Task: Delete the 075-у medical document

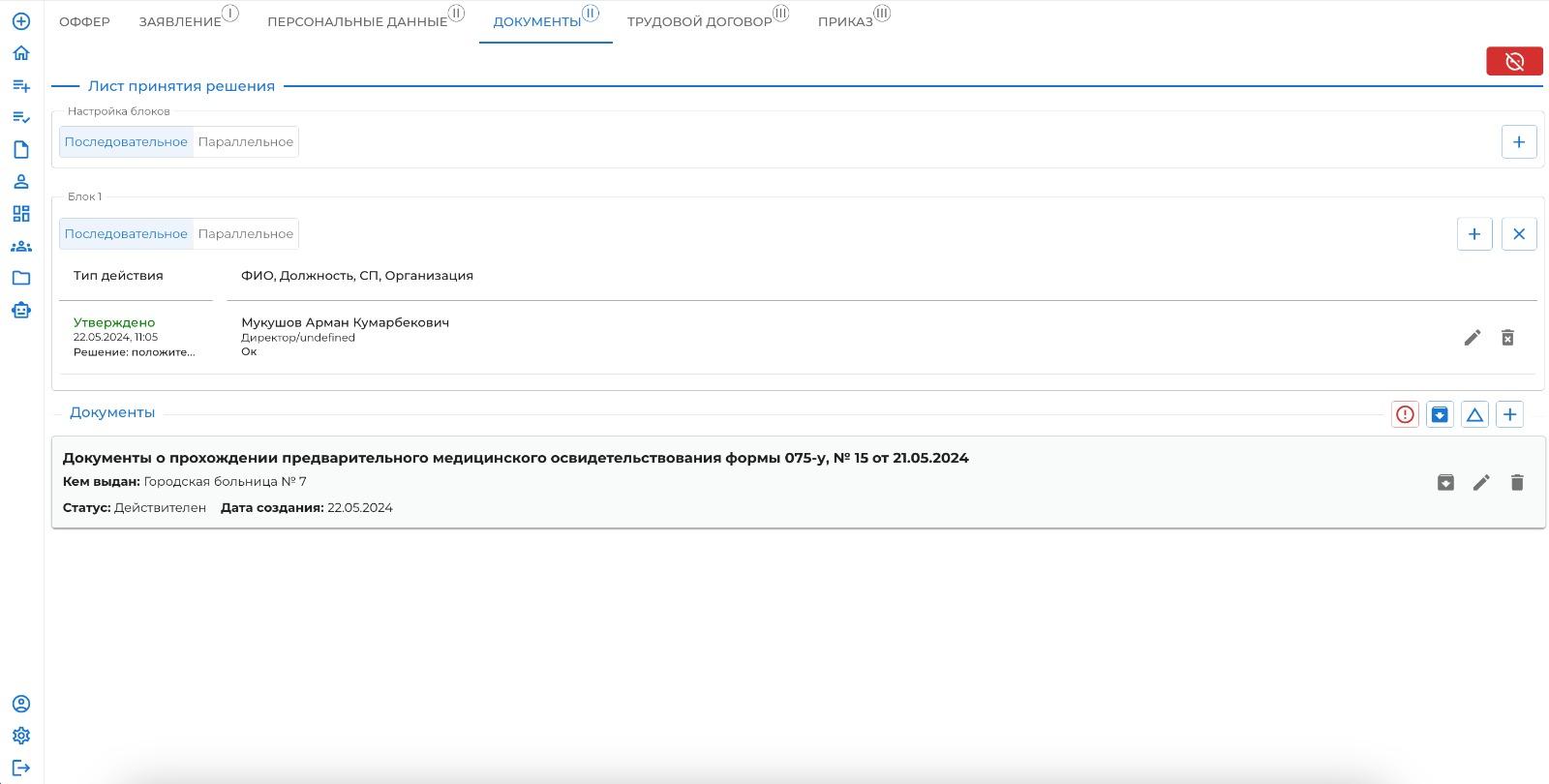Action: click(1517, 482)
